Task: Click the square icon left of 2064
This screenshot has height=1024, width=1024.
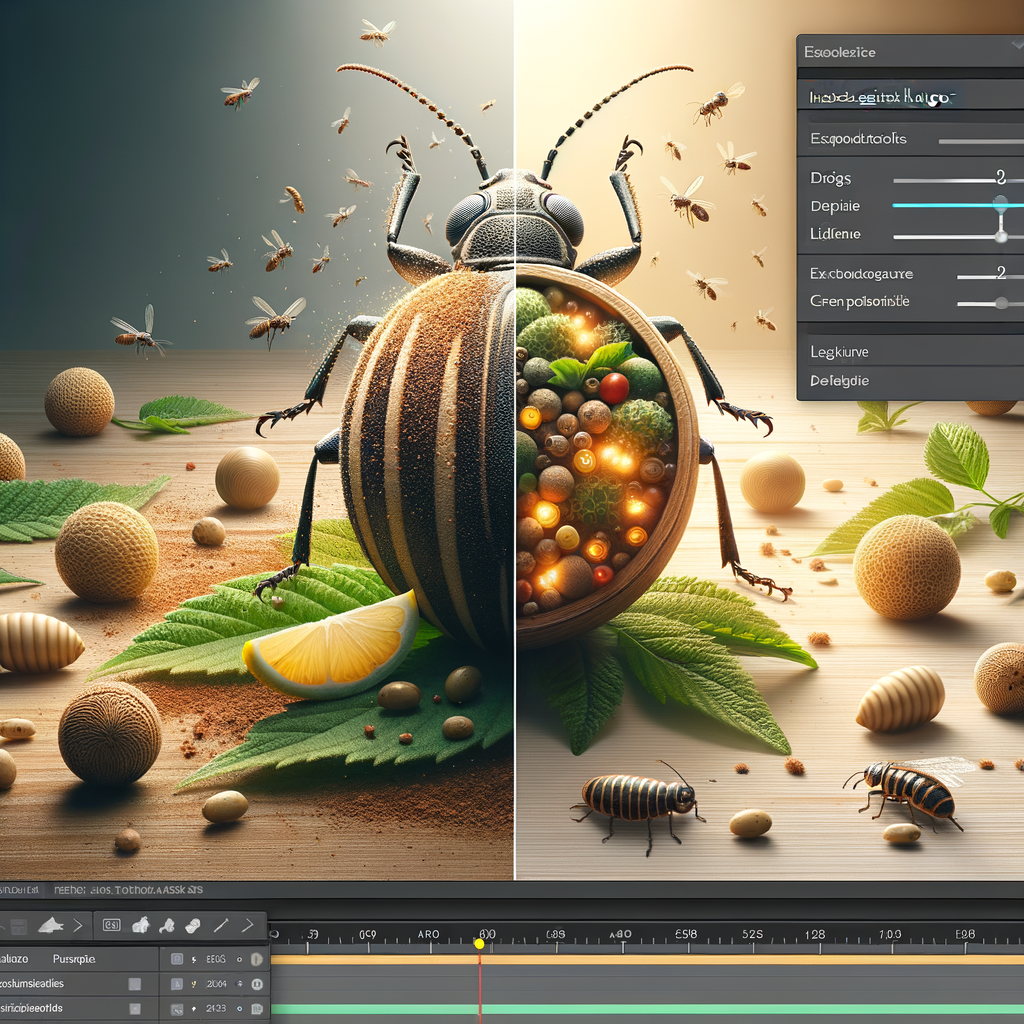Action: [x=177, y=985]
